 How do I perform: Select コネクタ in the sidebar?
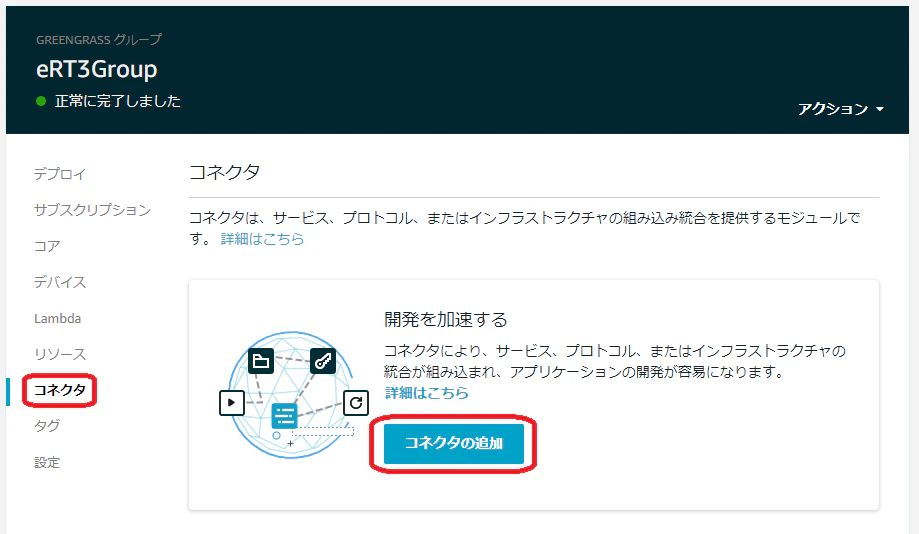(x=60, y=390)
